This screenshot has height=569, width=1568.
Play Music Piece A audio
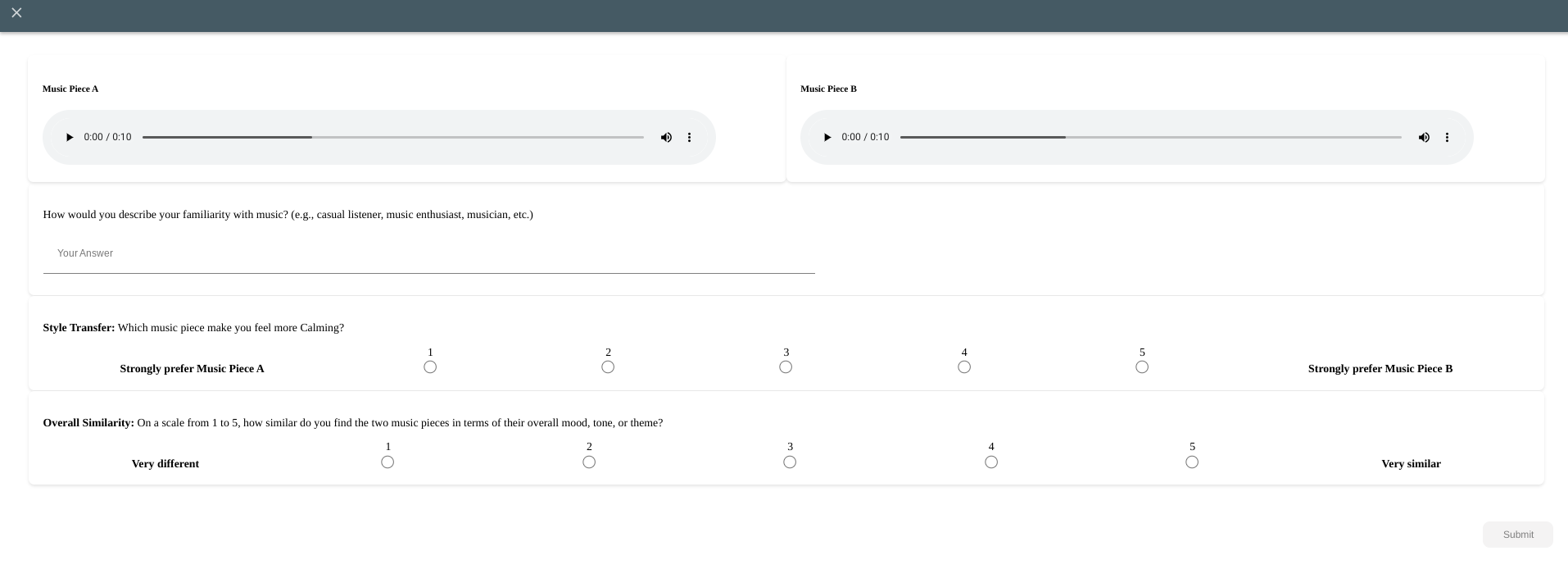tap(70, 138)
